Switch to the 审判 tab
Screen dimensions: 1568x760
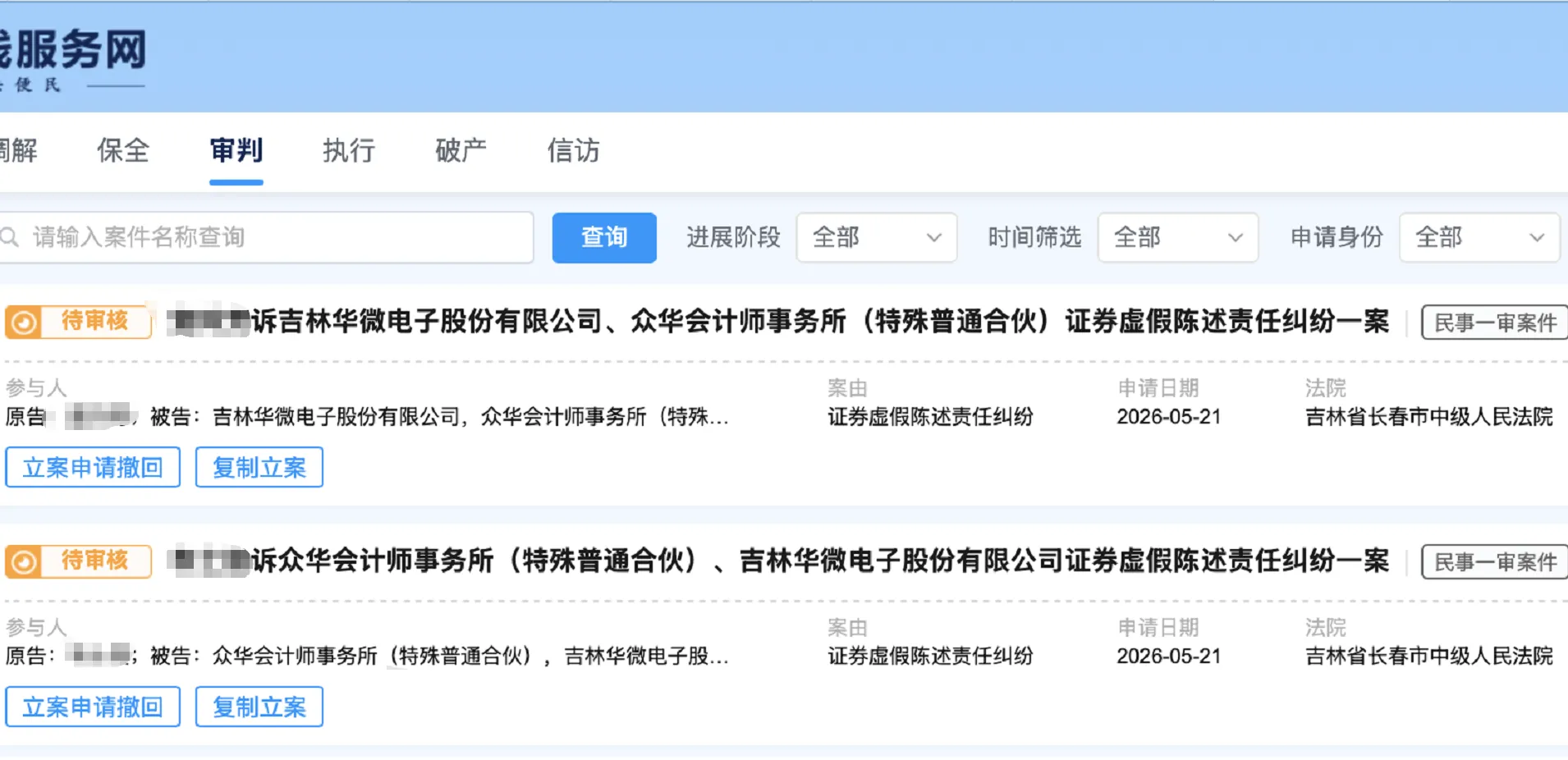coord(236,150)
